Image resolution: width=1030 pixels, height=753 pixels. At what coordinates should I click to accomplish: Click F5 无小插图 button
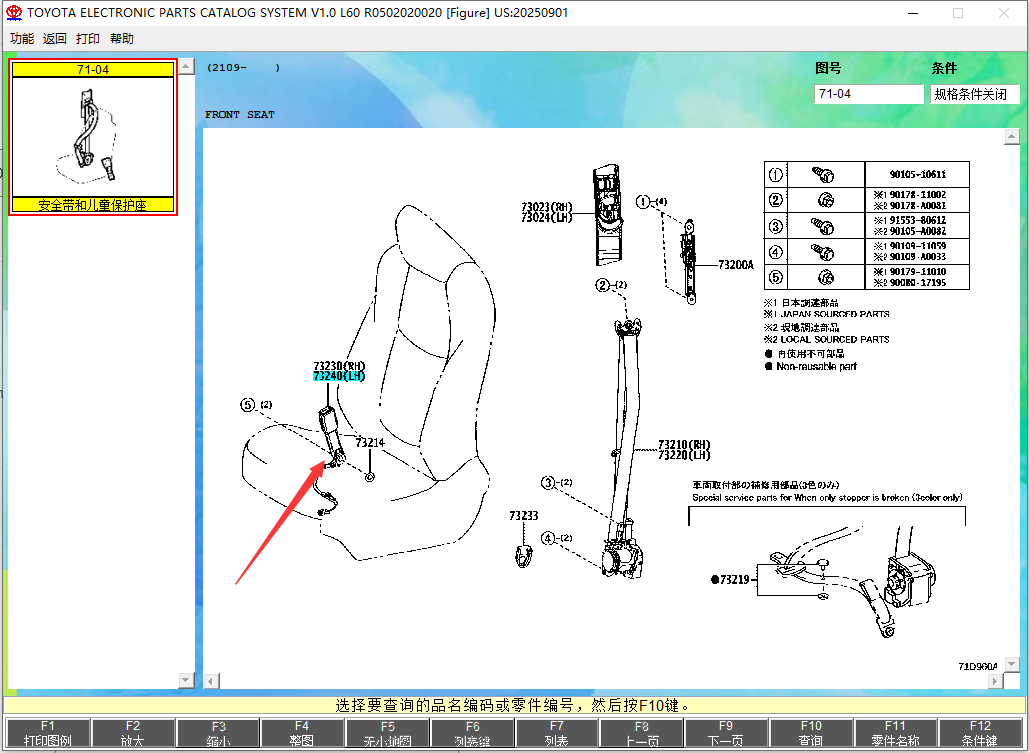(x=388, y=733)
